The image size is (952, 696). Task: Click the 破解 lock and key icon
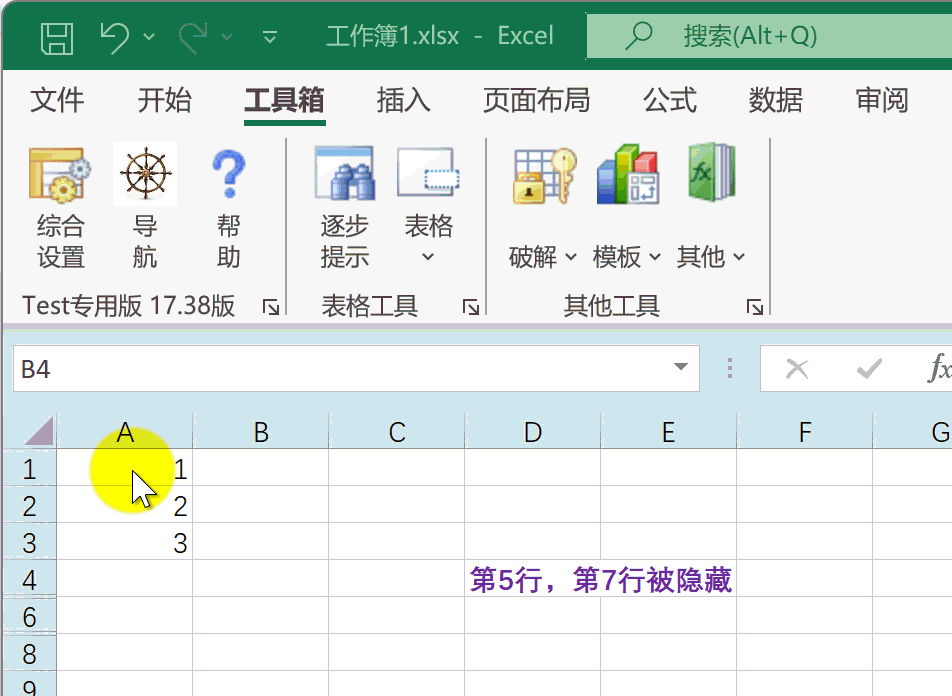544,175
